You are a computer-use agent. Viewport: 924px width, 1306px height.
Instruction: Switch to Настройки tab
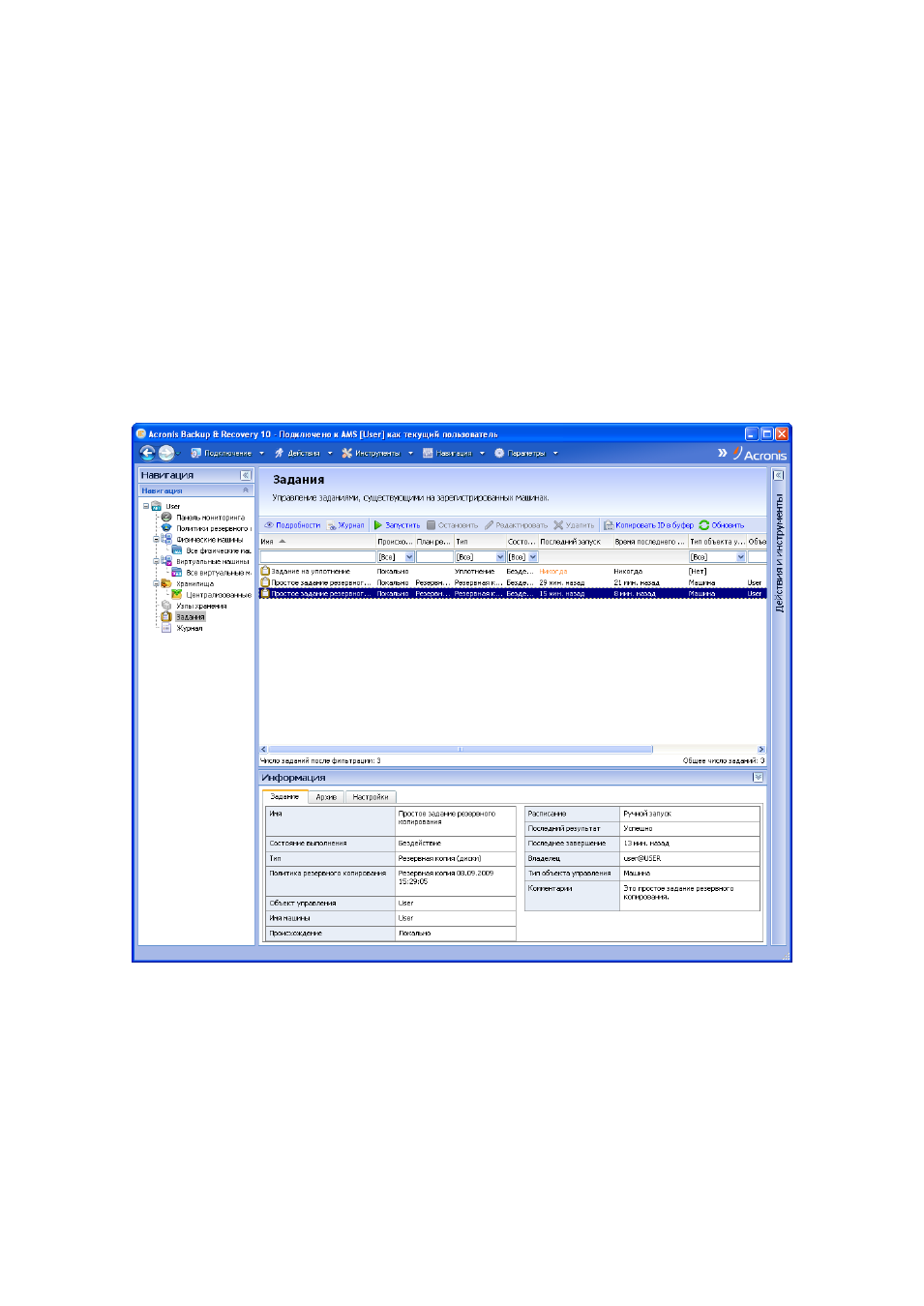(x=371, y=797)
